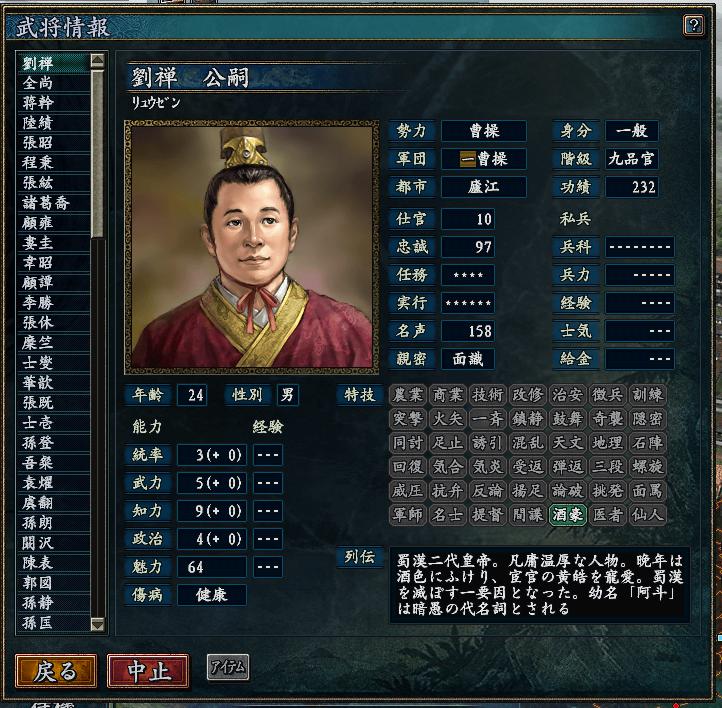722x708 pixels.
Task: Select 虞翻 in the officer list
Action: coord(53,503)
